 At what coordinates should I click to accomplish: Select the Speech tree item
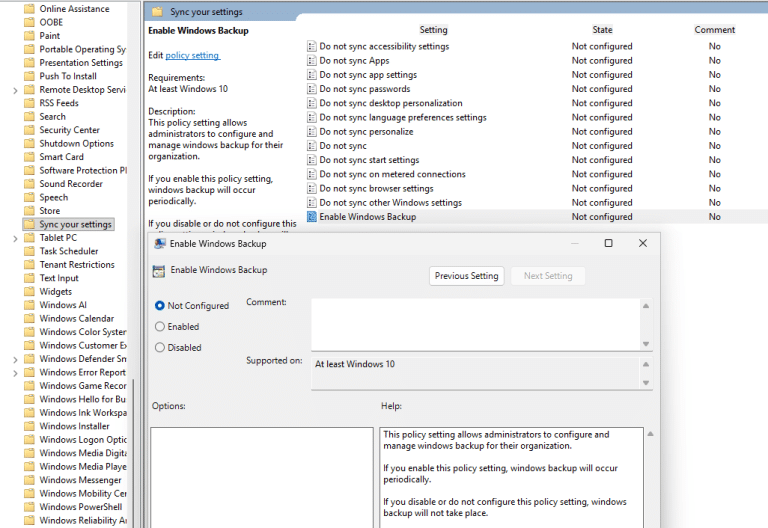click(53, 197)
